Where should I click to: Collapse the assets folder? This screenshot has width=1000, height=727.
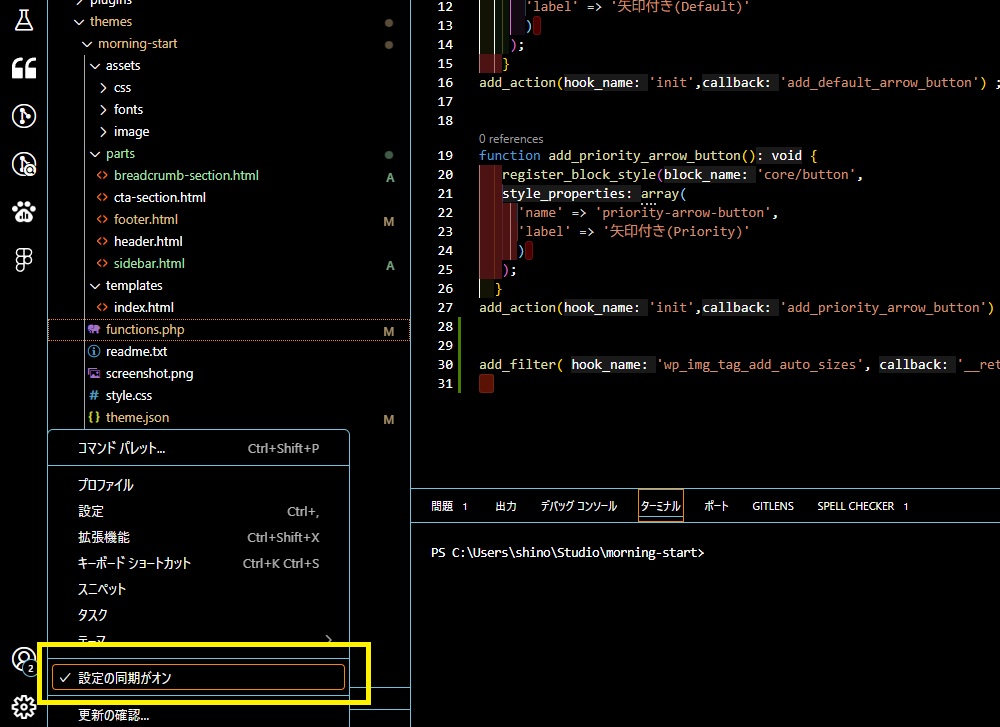pos(95,66)
